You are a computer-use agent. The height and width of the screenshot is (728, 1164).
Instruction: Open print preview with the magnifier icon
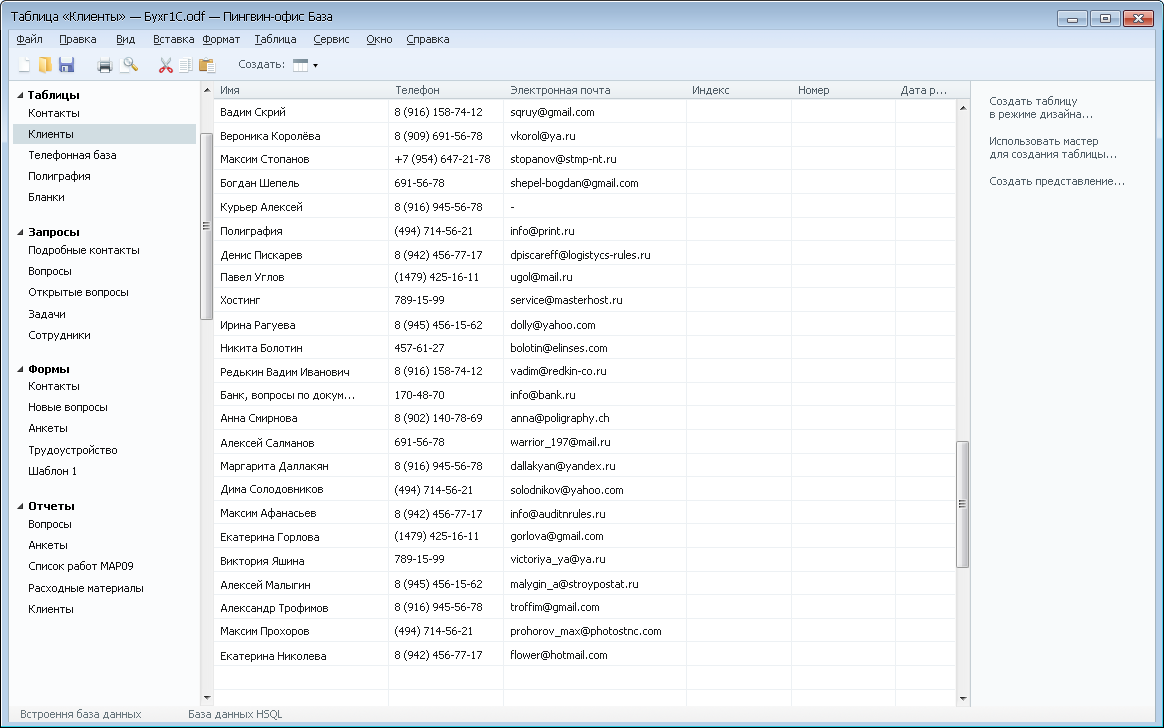[129, 65]
